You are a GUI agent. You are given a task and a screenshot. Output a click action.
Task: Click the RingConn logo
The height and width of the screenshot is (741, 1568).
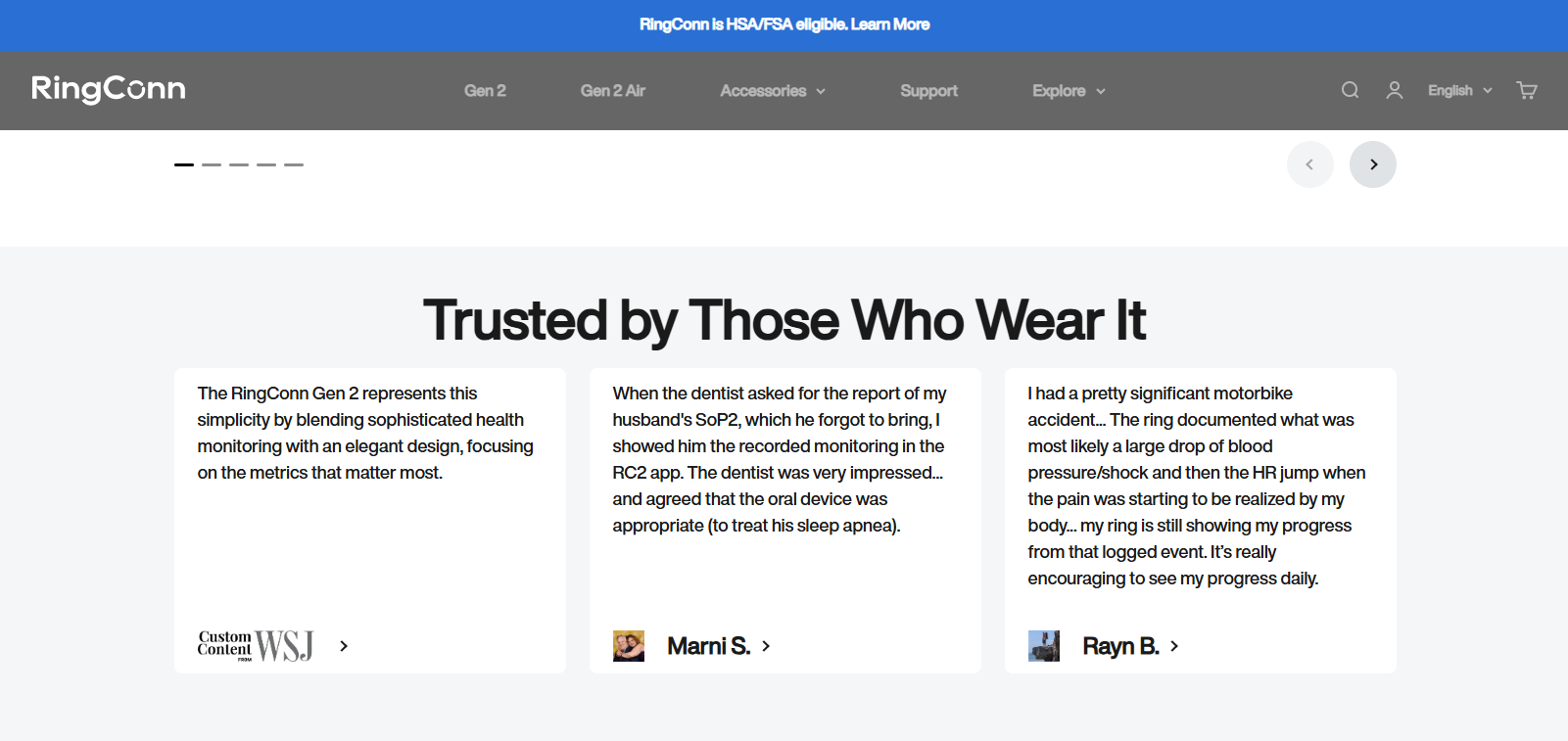tap(109, 89)
